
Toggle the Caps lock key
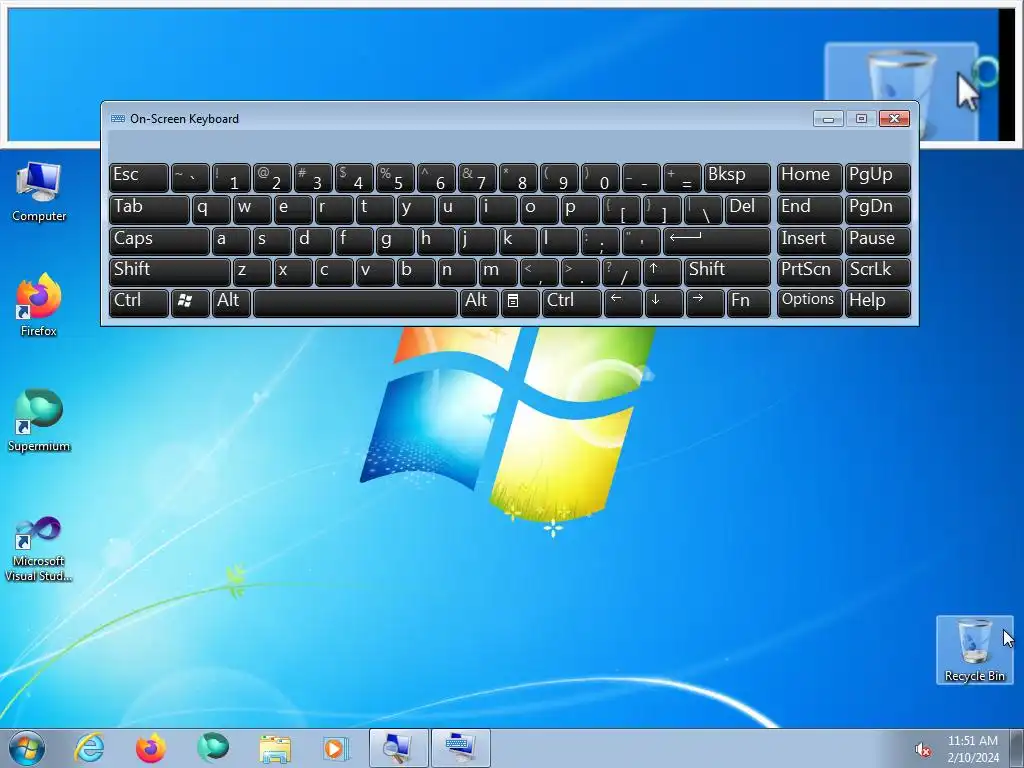(x=159, y=240)
